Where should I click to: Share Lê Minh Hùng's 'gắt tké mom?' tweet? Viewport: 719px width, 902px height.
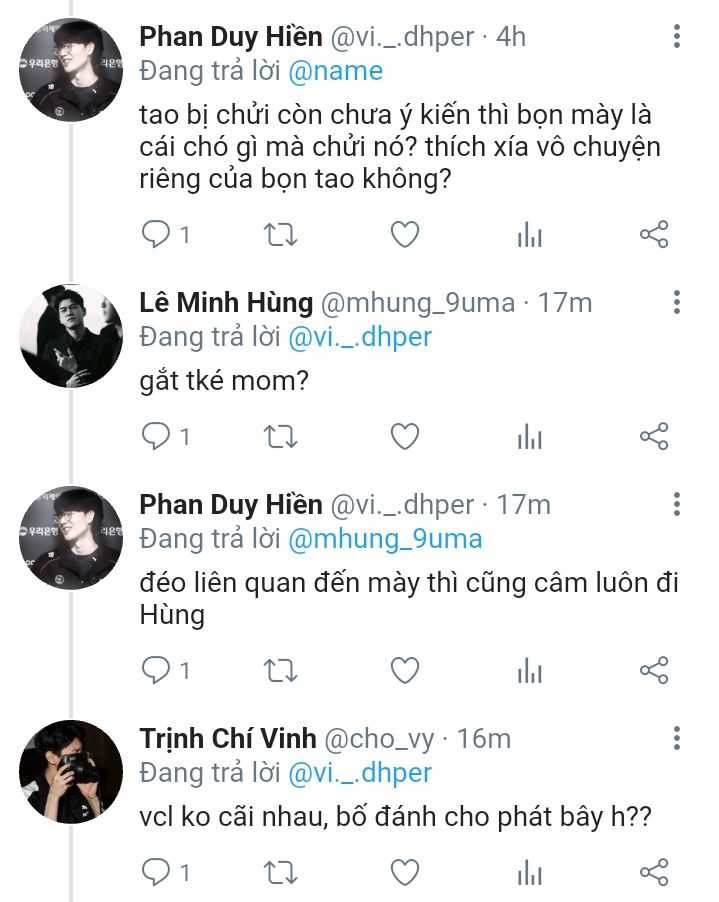pyautogui.click(x=654, y=436)
